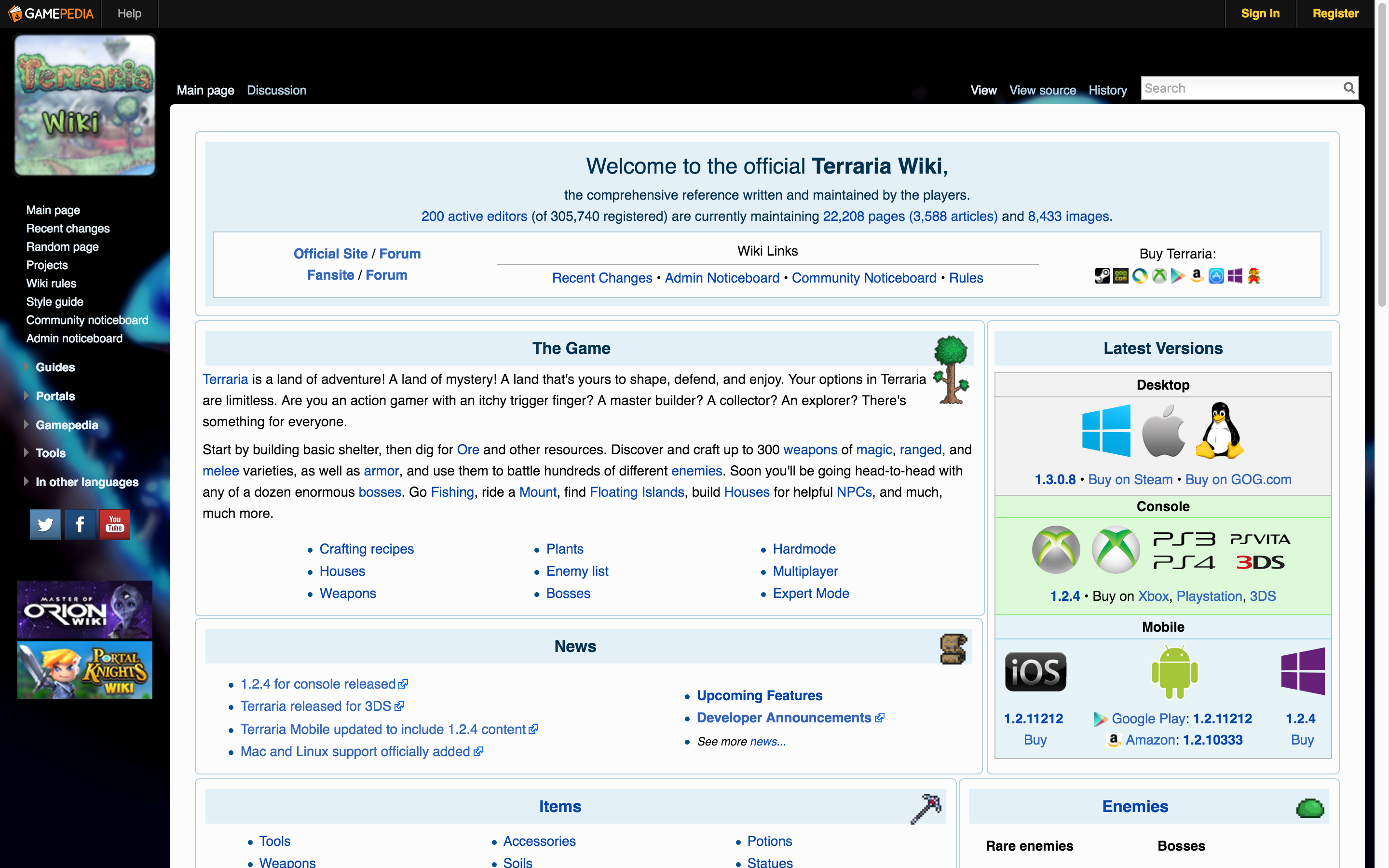Click Sign In in the top bar
1389x868 pixels.
pos(1260,13)
